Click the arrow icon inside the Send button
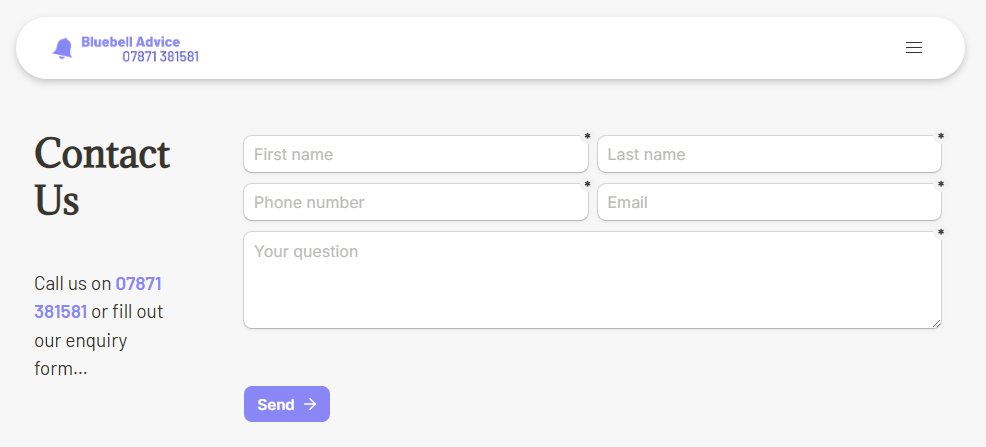Screen dimensions: 986x447 (310, 404)
